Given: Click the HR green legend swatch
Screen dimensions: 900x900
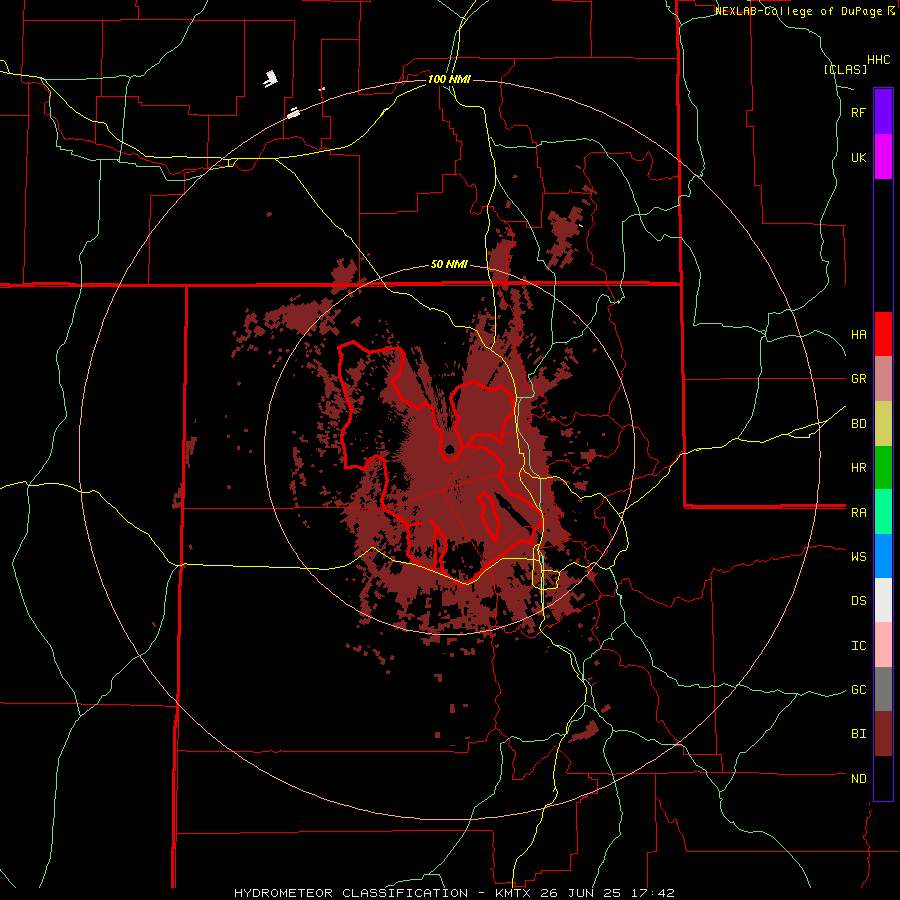Looking at the screenshot, I should coord(883,468).
